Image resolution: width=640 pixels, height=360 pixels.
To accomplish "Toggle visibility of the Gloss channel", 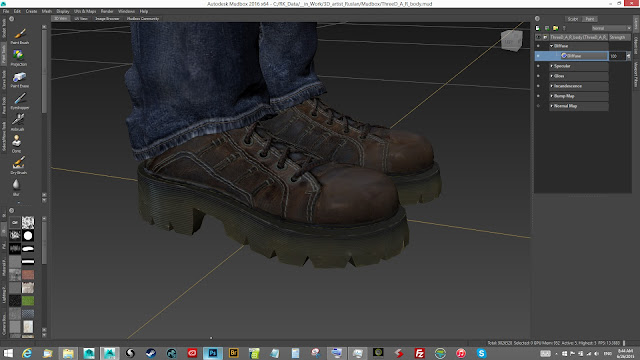I will 538,76.
